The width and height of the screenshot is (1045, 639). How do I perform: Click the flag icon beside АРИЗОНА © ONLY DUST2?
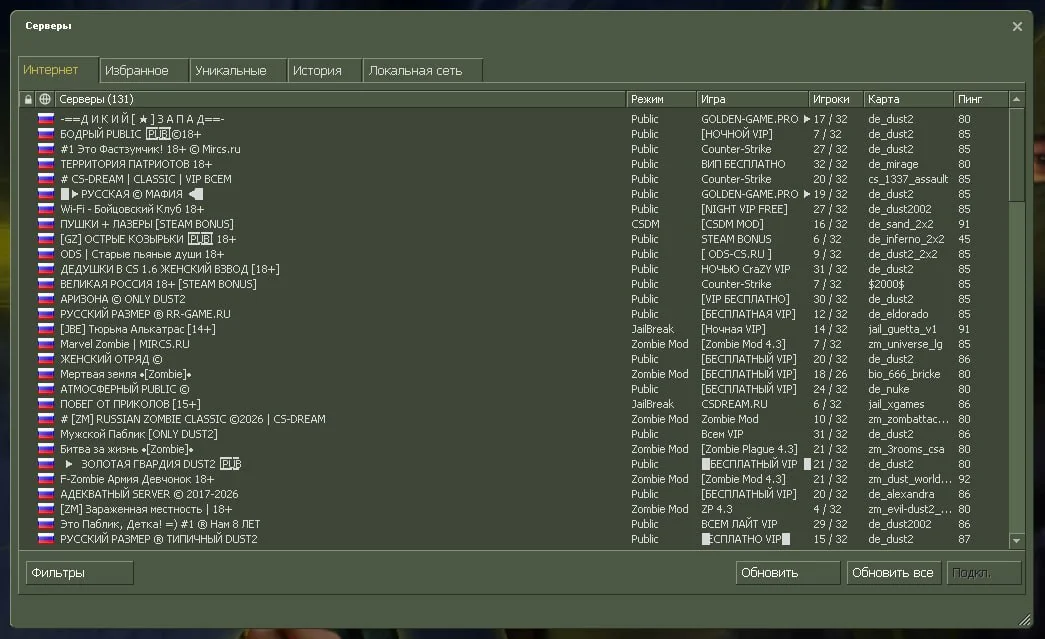click(x=46, y=299)
